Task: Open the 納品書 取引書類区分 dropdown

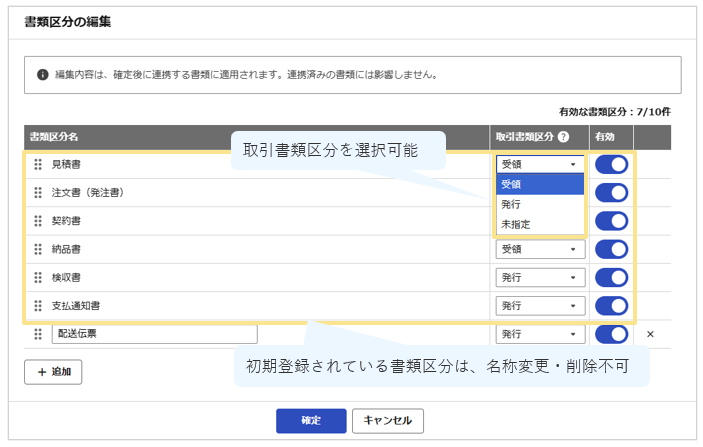Action: point(540,249)
